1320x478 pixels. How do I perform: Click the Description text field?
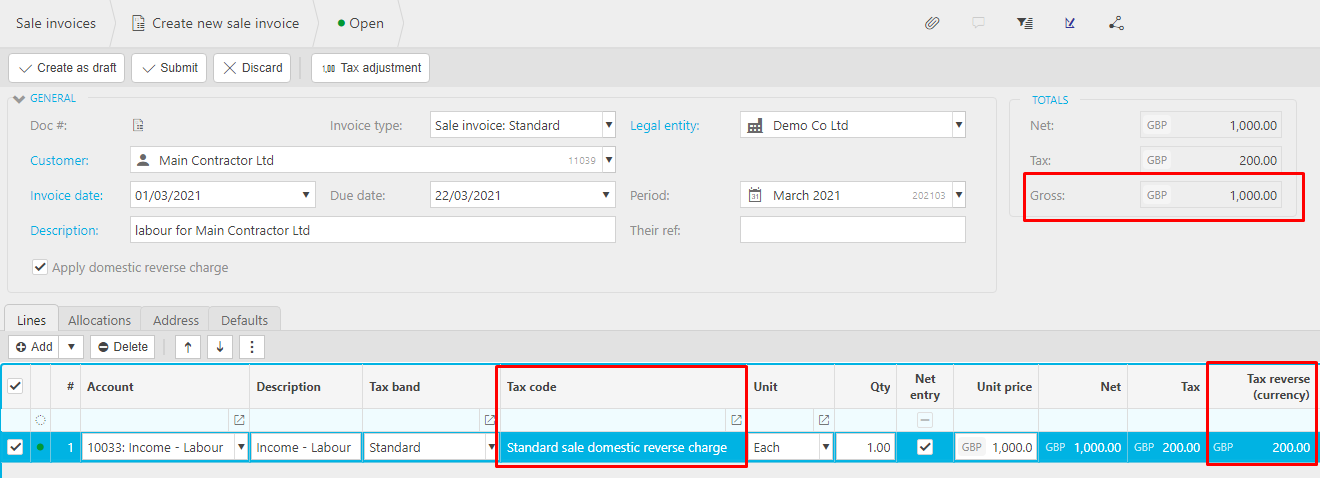372,230
